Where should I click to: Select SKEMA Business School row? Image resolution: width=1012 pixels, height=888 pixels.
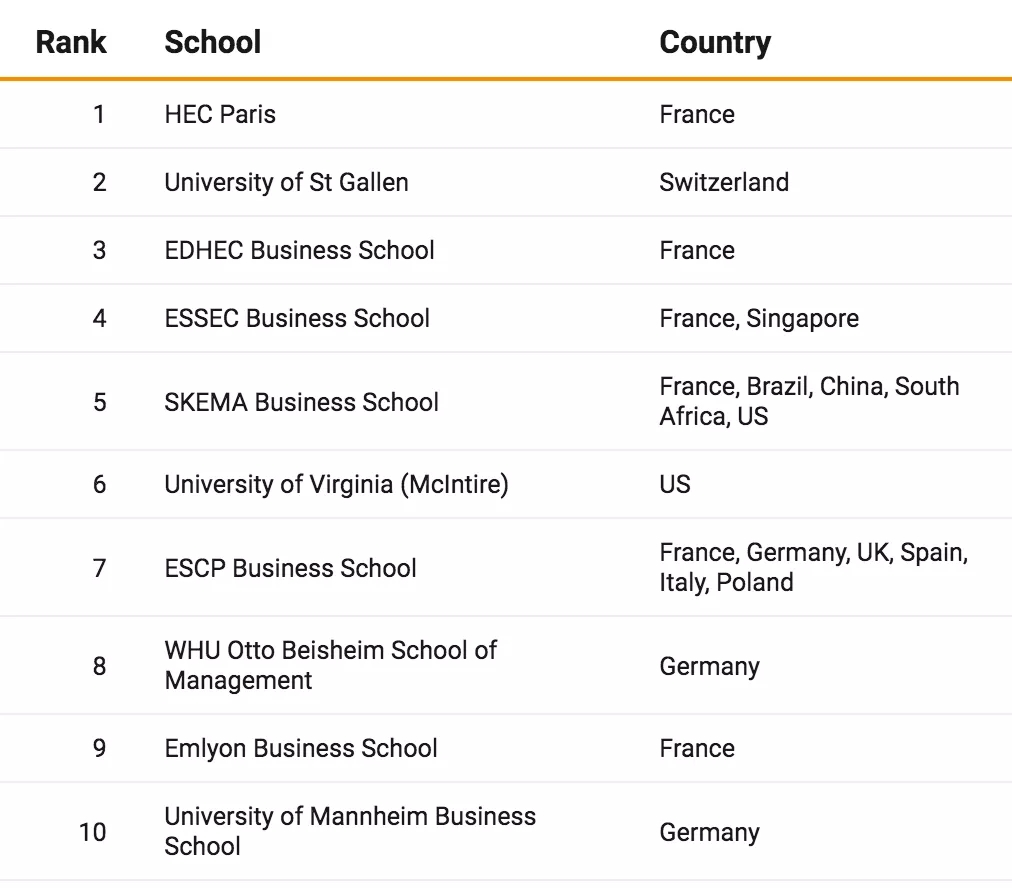(x=506, y=401)
